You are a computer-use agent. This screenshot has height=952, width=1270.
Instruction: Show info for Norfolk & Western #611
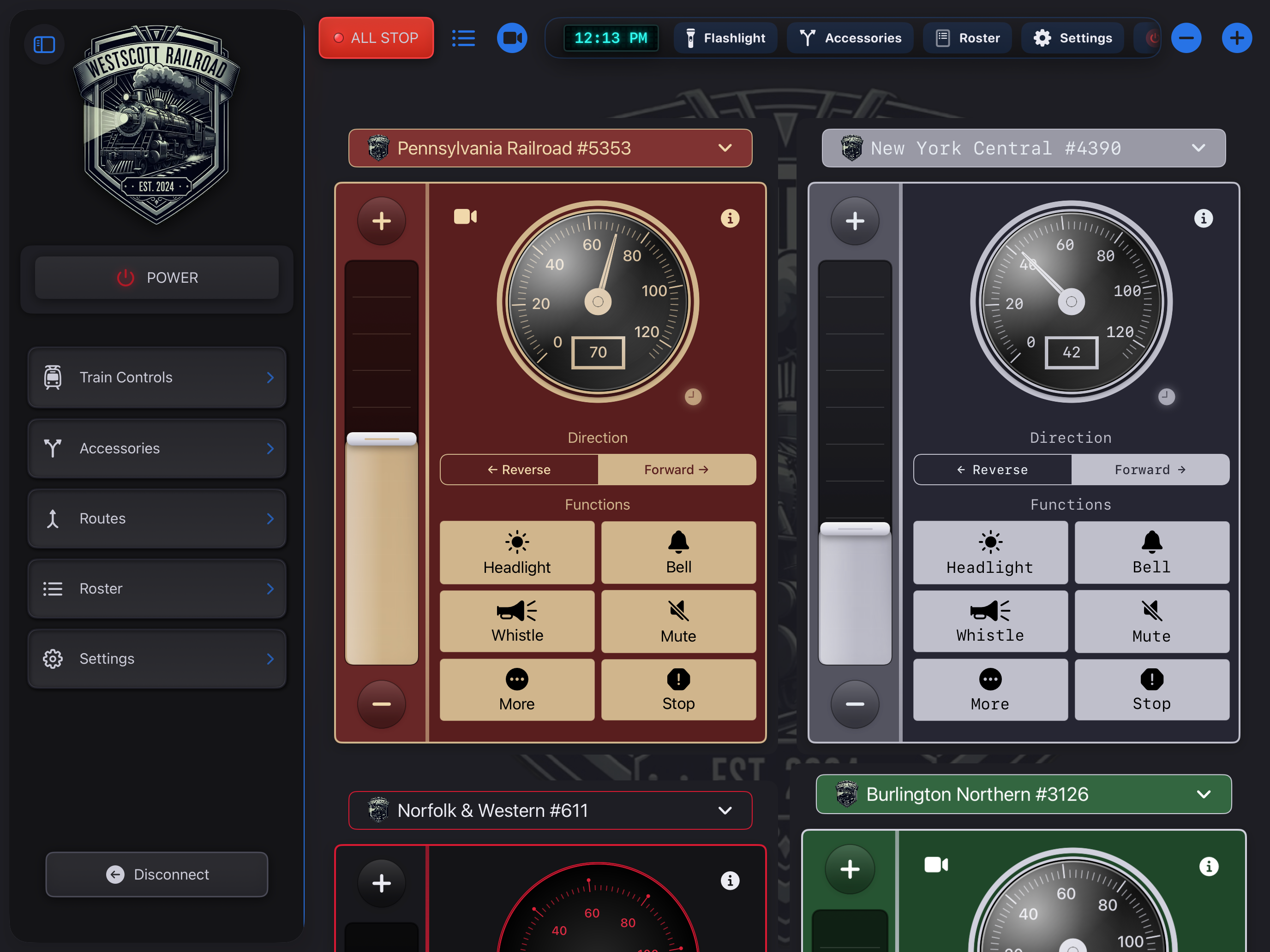point(730,880)
